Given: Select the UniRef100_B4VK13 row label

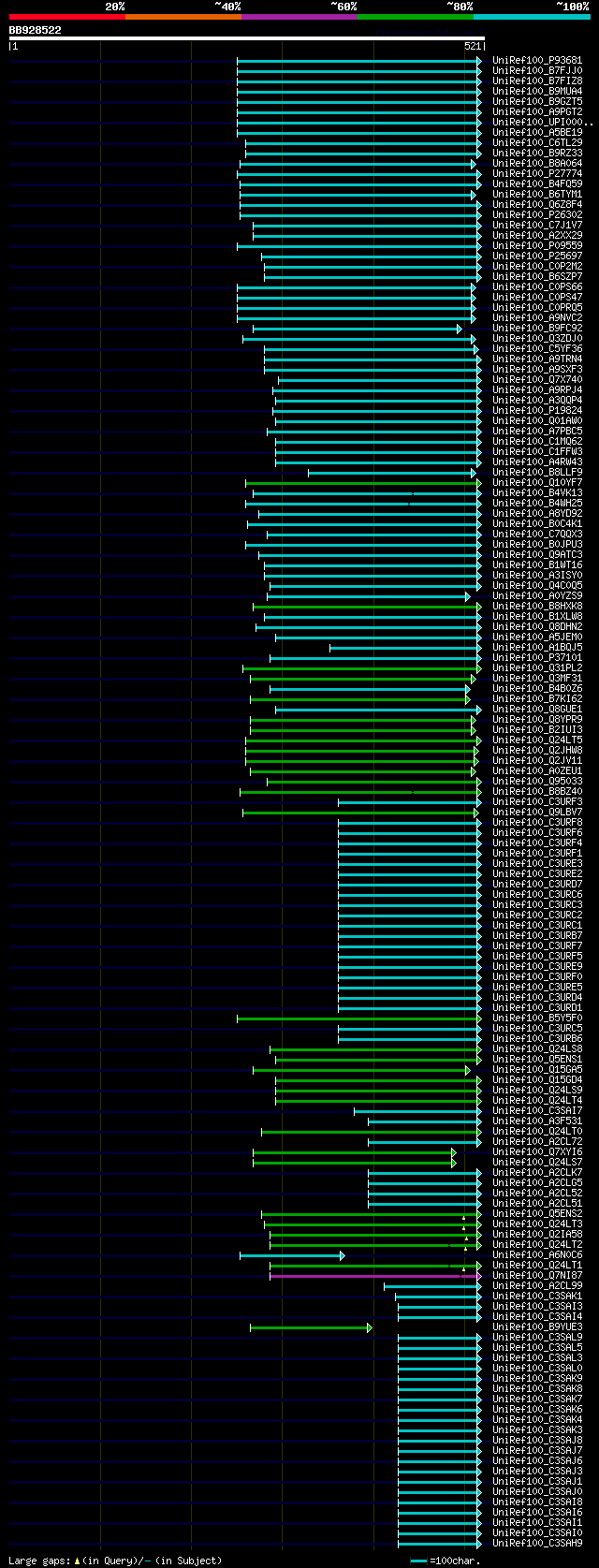Looking at the screenshot, I should [537, 493].
